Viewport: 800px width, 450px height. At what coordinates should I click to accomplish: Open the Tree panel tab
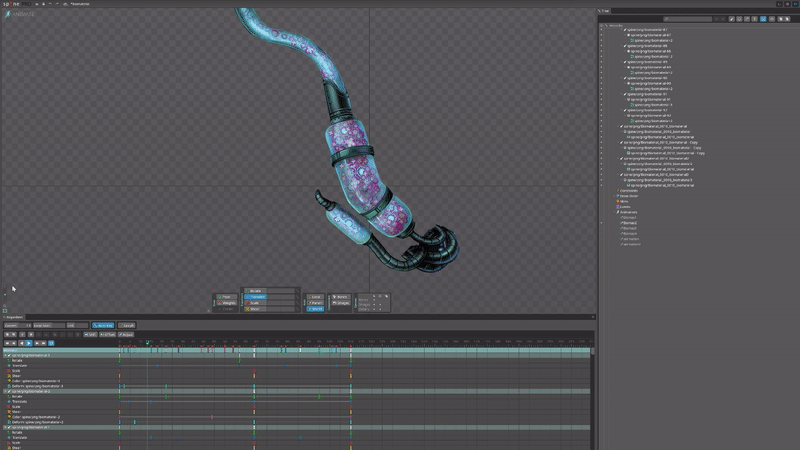tap(606, 12)
